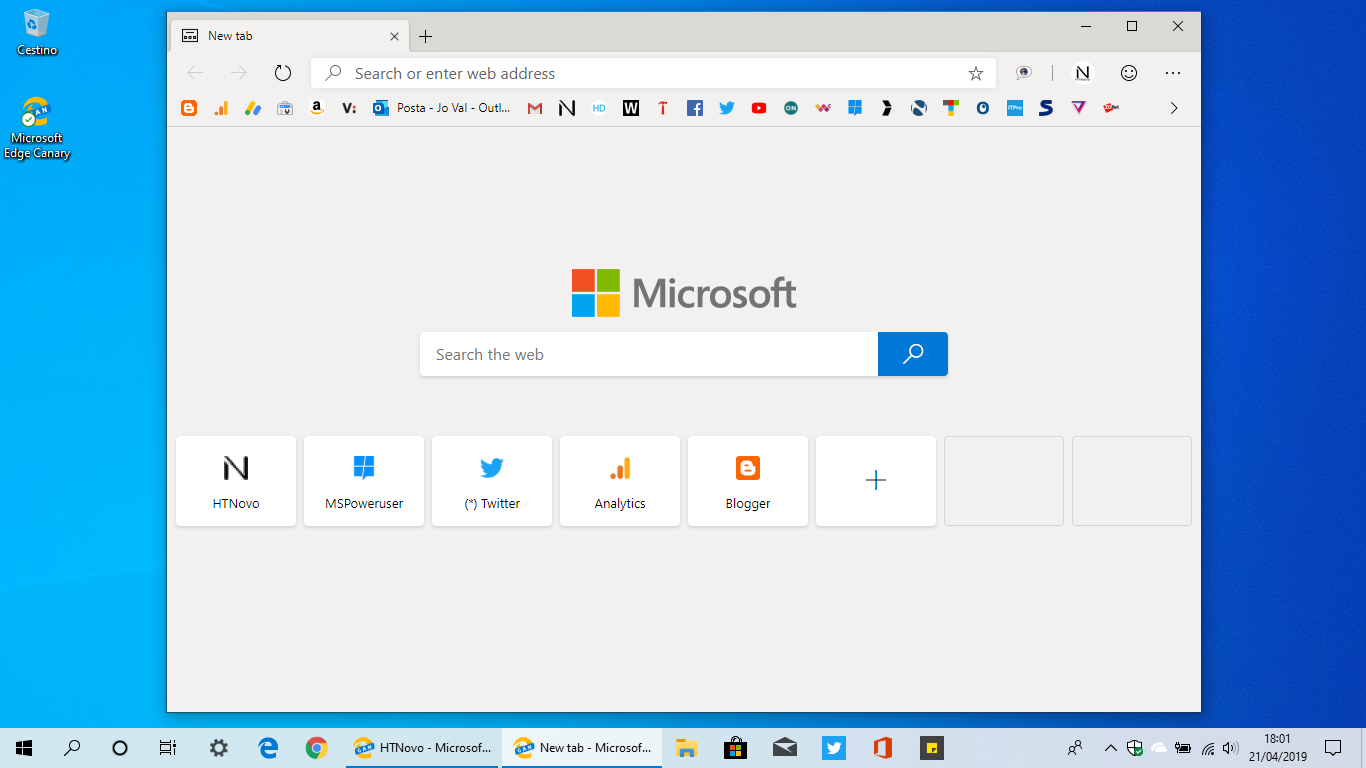1366x768 pixels.
Task: Add a new top site with the plus tile
Action: (875, 481)
